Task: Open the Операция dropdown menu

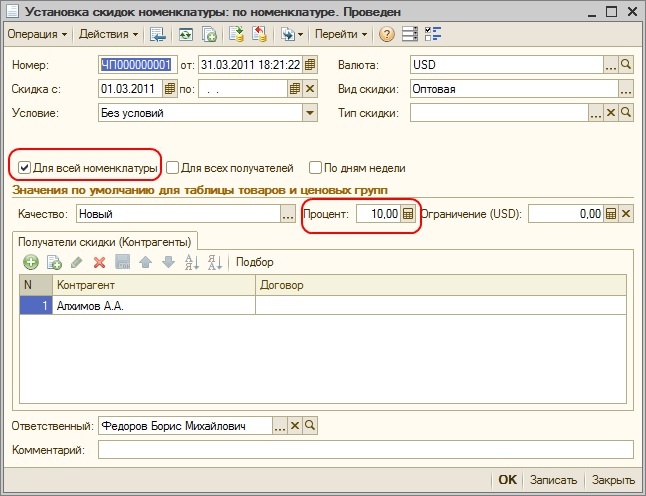Action: coord(37,34)
